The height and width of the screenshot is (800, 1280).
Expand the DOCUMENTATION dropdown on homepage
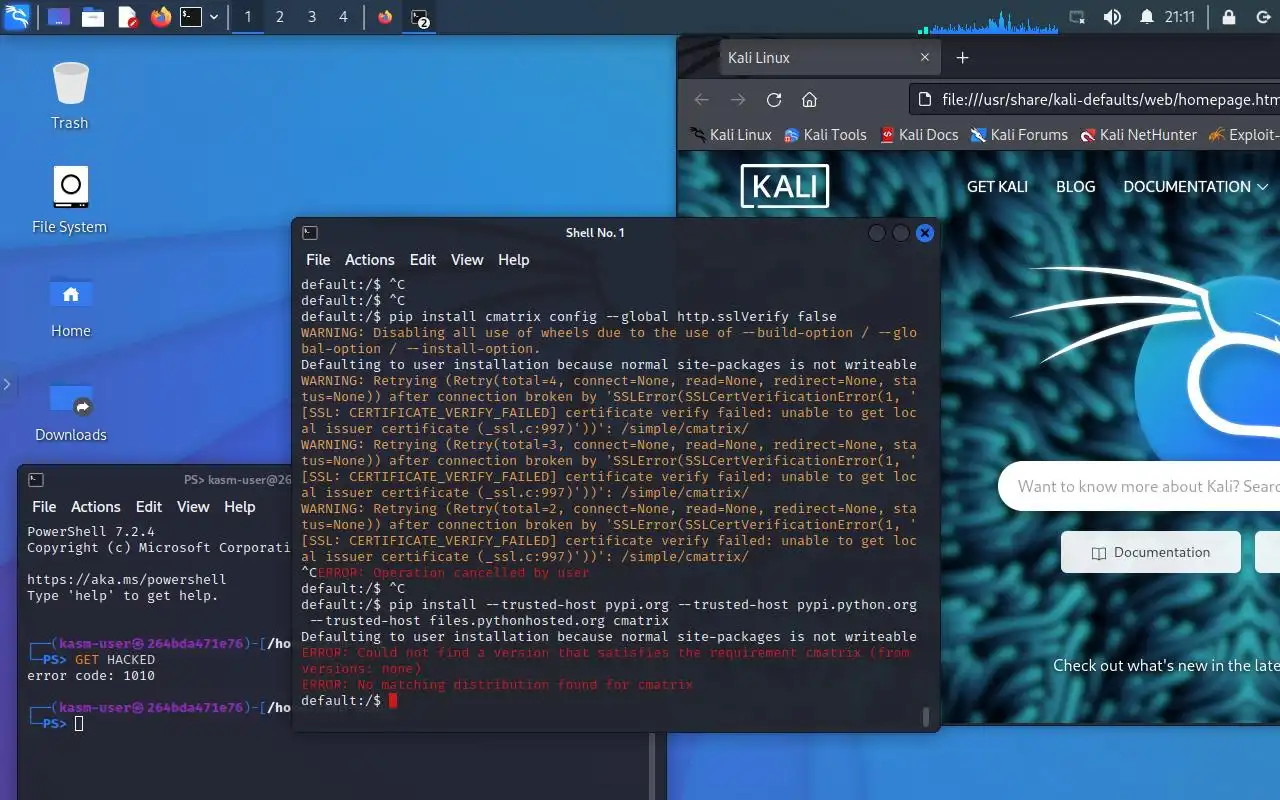click(1196, 186)
